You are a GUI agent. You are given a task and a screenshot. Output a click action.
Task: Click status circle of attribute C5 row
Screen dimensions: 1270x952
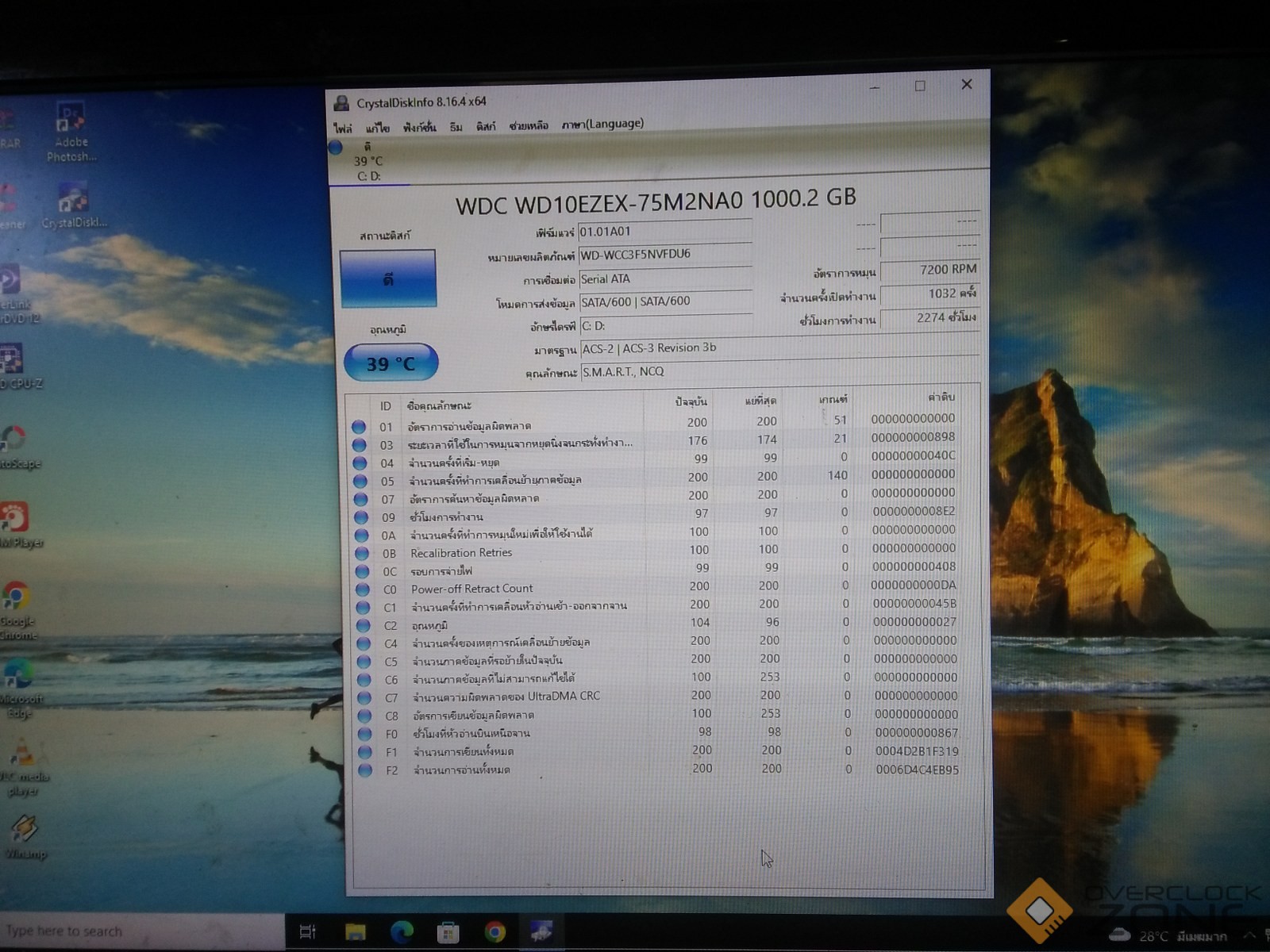pos(364,662)
